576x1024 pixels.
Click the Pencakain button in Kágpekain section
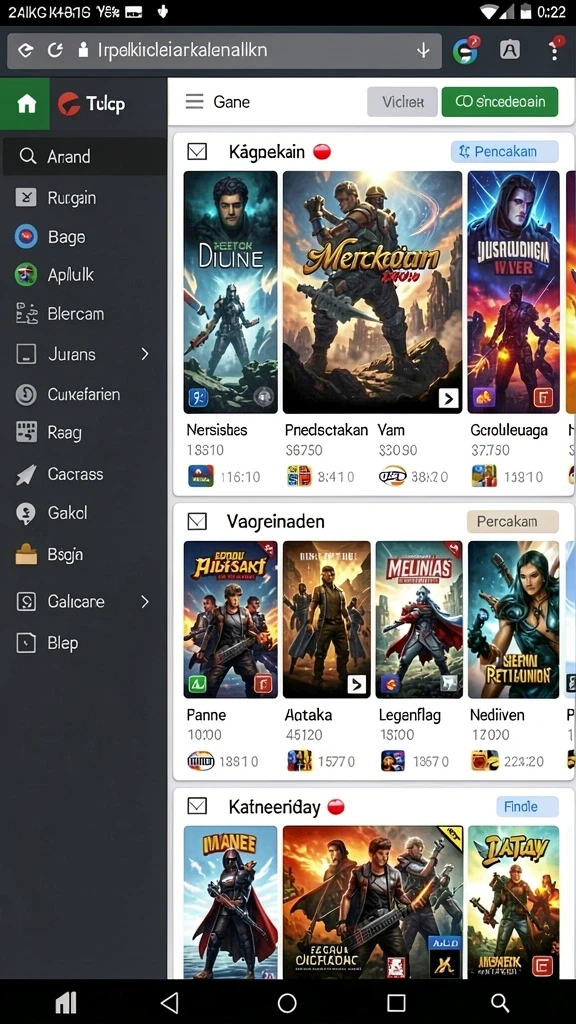tap(505, 152)
